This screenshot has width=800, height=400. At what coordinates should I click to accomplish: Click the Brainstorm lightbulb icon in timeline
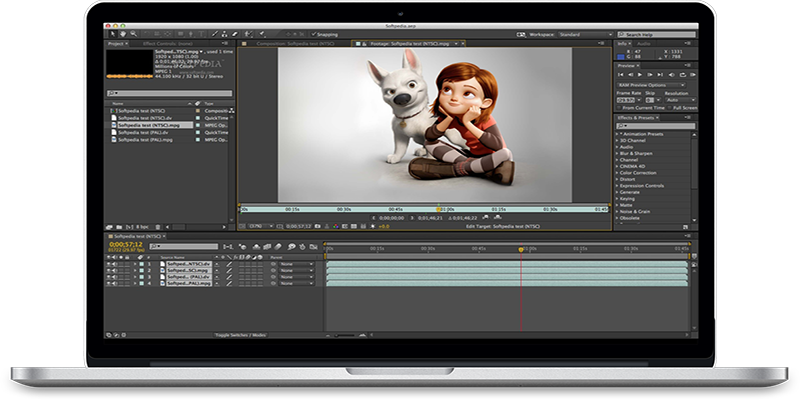pyautogui.click(x=291, y=247)
